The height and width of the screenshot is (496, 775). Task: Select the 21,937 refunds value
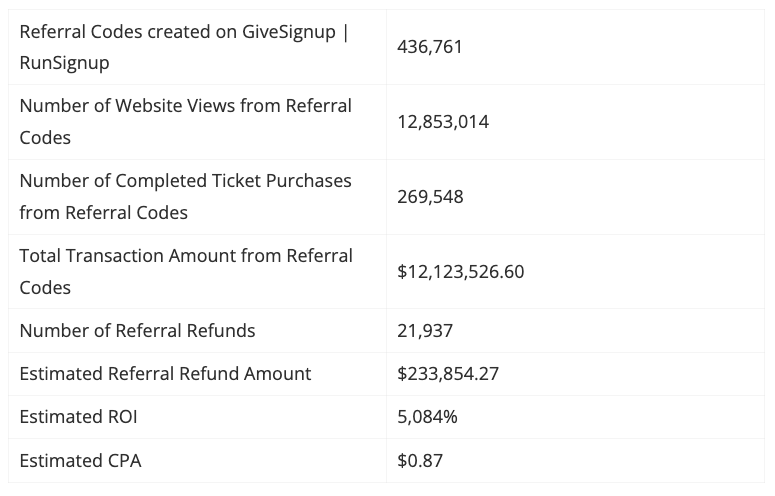coord(425,331)
